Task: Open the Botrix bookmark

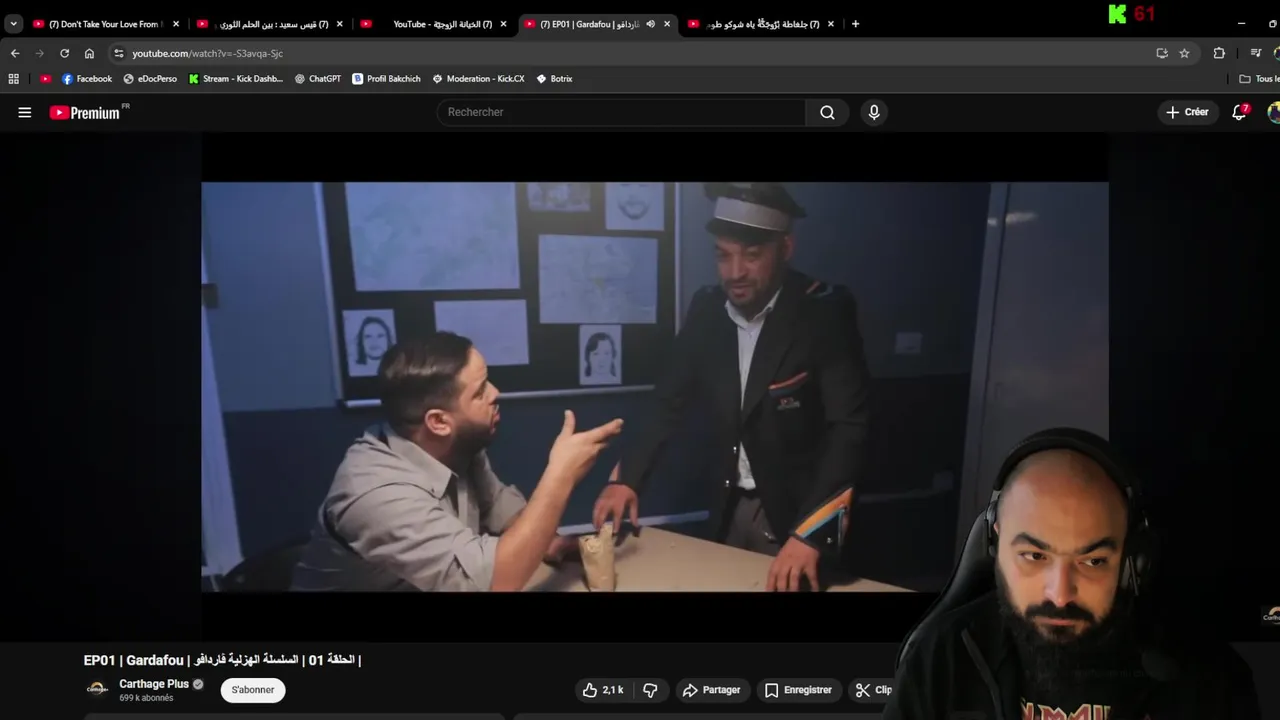Action: [554, 79]
